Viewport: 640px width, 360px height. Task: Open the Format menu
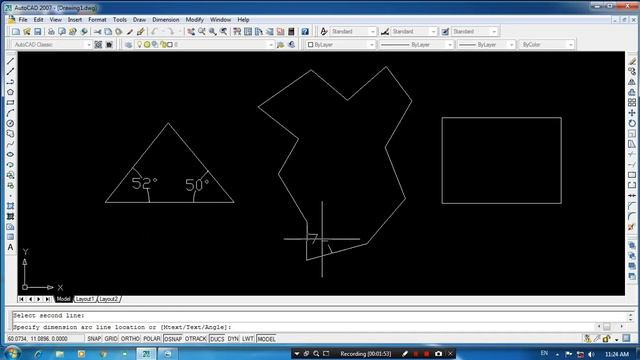[x=97, y=20]
